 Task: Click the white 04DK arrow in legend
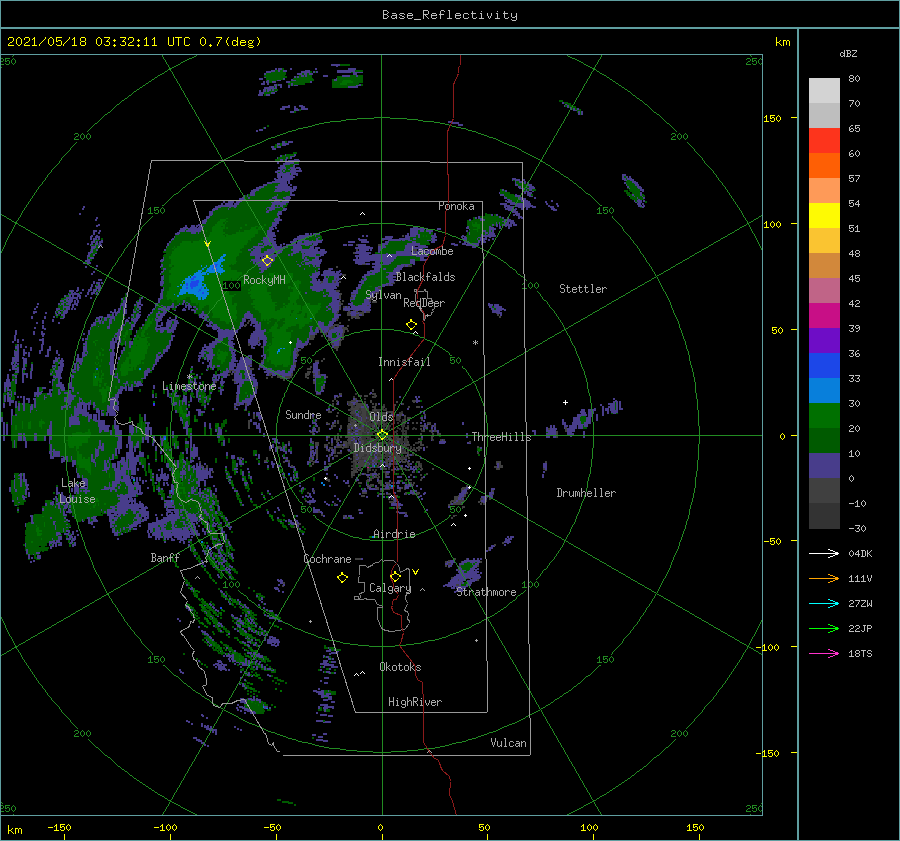824,553
